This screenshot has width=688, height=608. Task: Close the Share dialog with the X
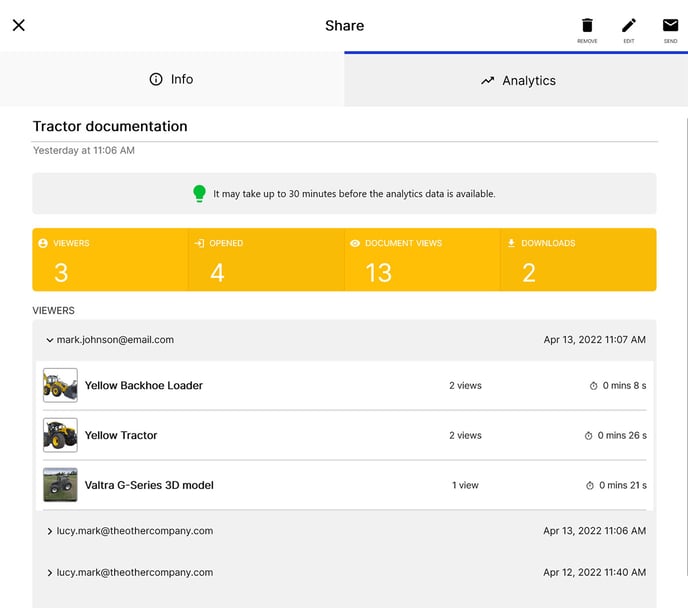coord(19,25)
